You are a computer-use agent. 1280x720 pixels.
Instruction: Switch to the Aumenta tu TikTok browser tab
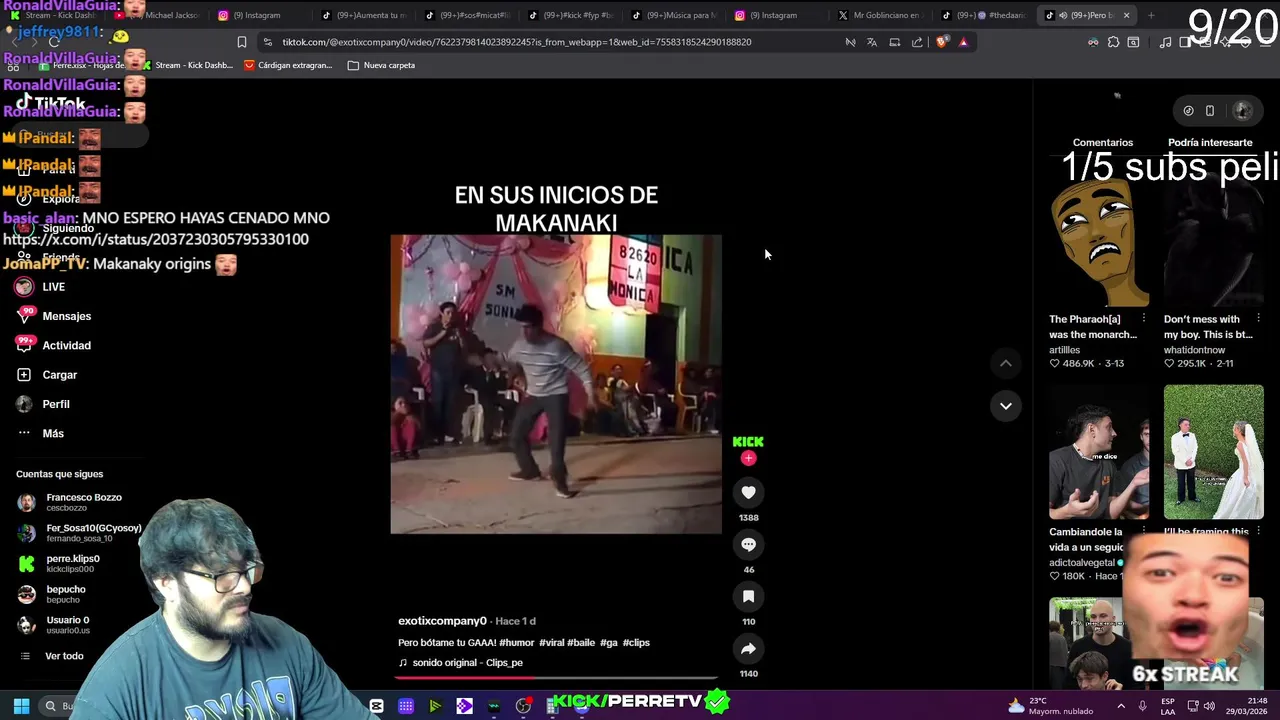click(x=366, y=15)
